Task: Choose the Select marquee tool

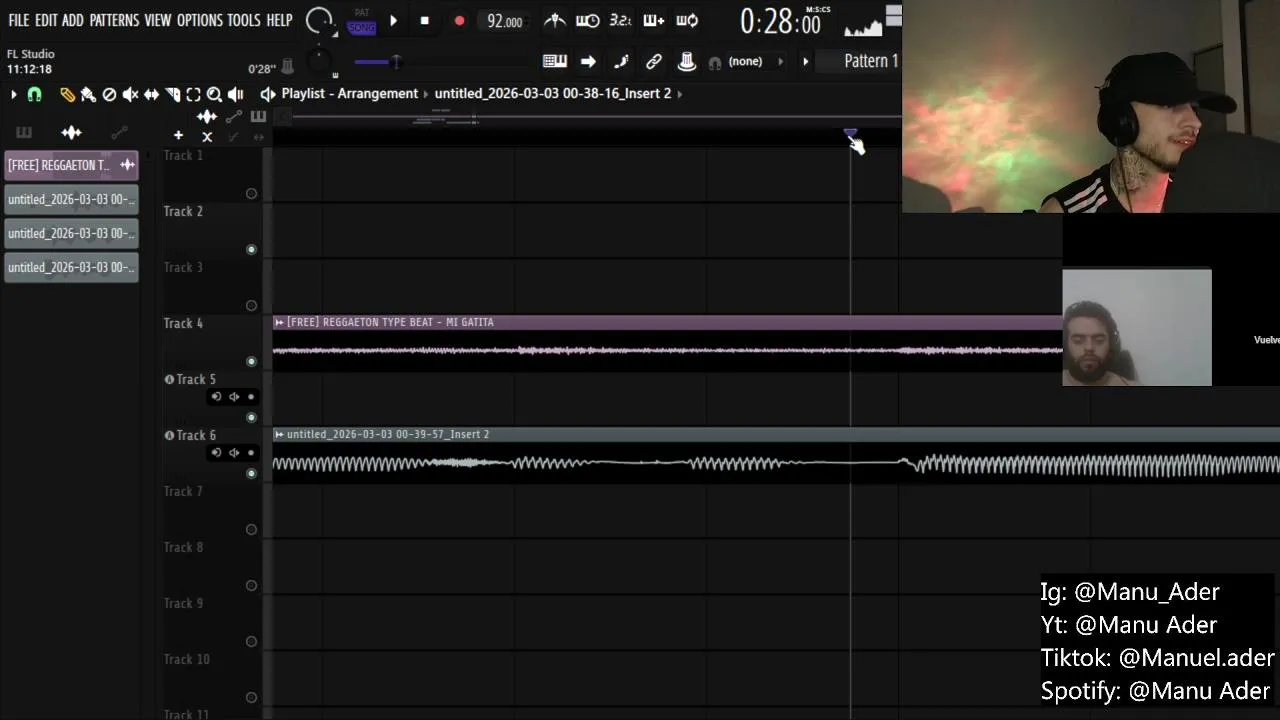Action: [193, 94]
